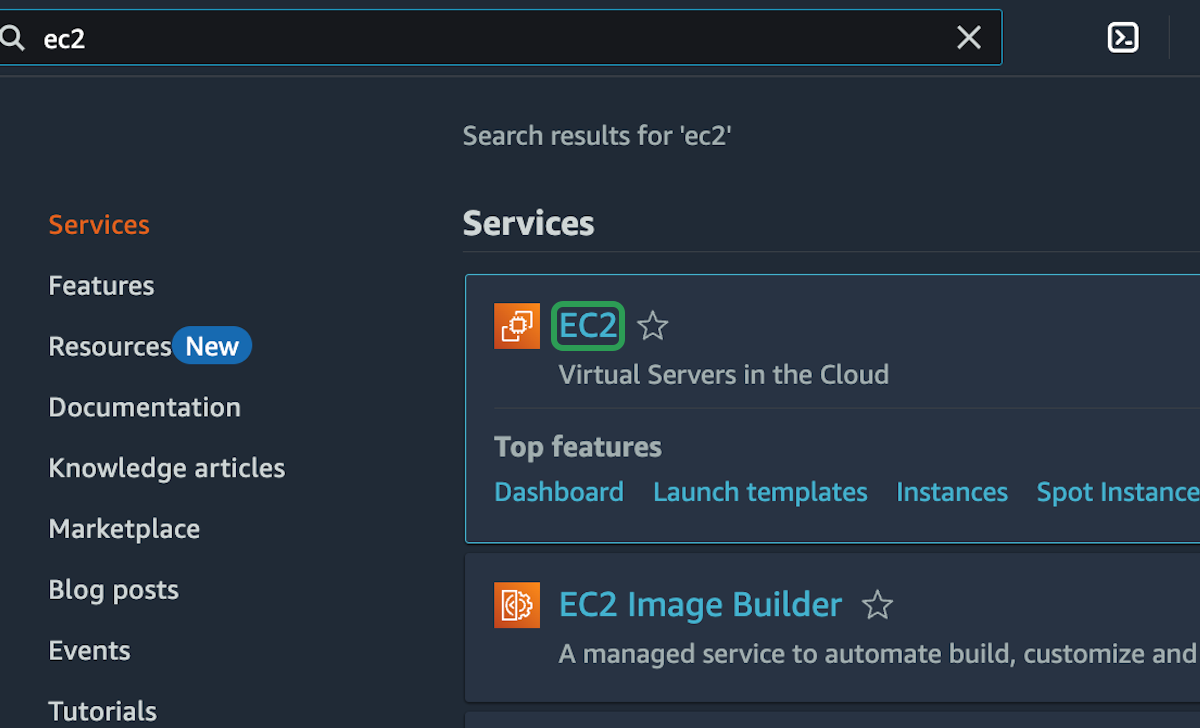Viewport: 1200px width, 728px height.
Task: Select the Documentation filter category
Action: 145,407
